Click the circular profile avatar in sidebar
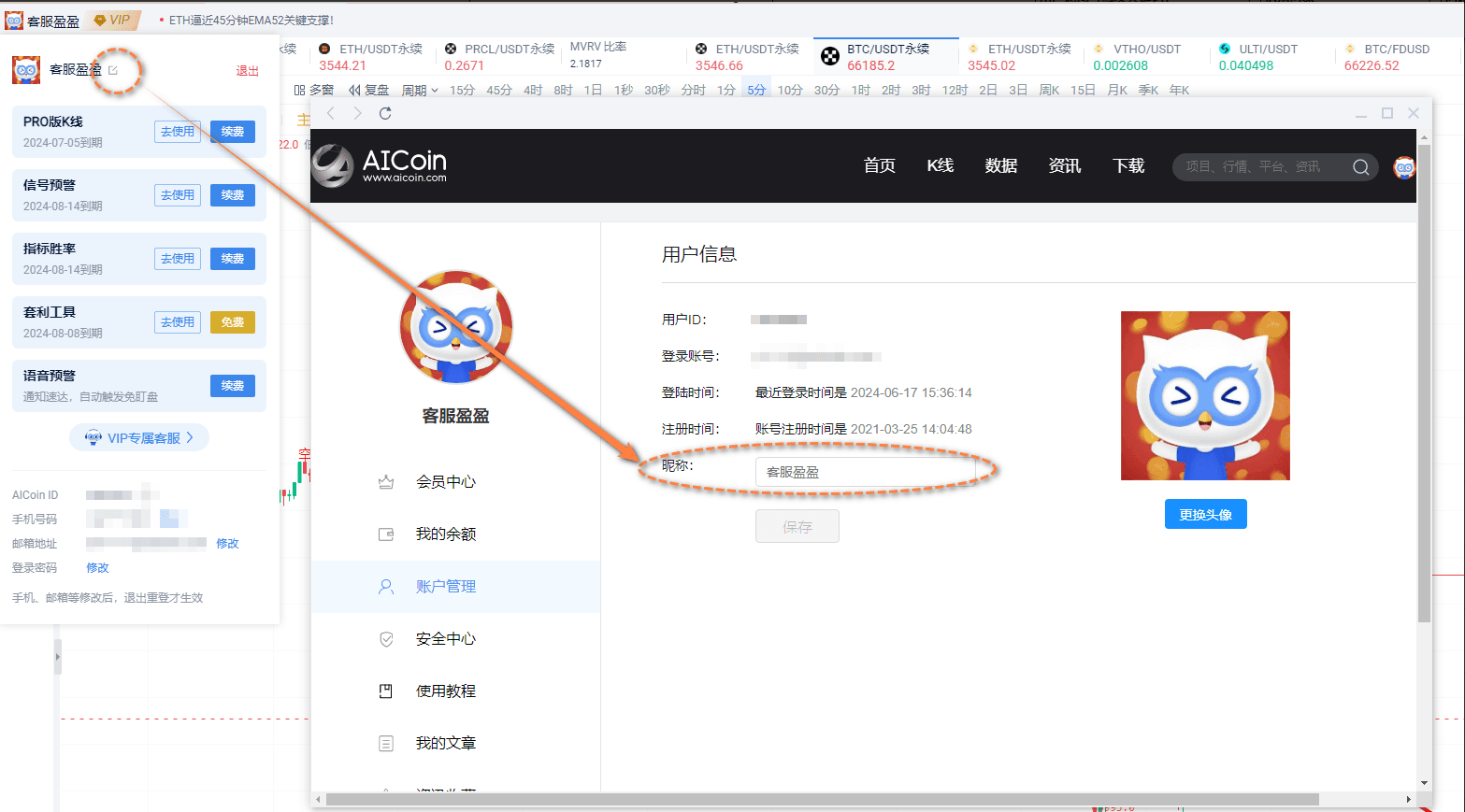The height and width of the screenshot is (812, 1465). pyautogui.click(x=456, y=327)
